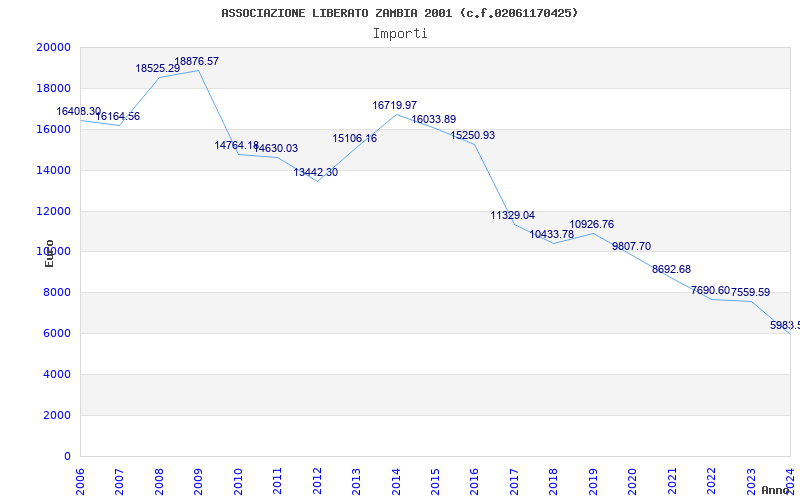Click x-axis year label 2019
The height and width of the screenshot is (500, 800).
(593, 481)
